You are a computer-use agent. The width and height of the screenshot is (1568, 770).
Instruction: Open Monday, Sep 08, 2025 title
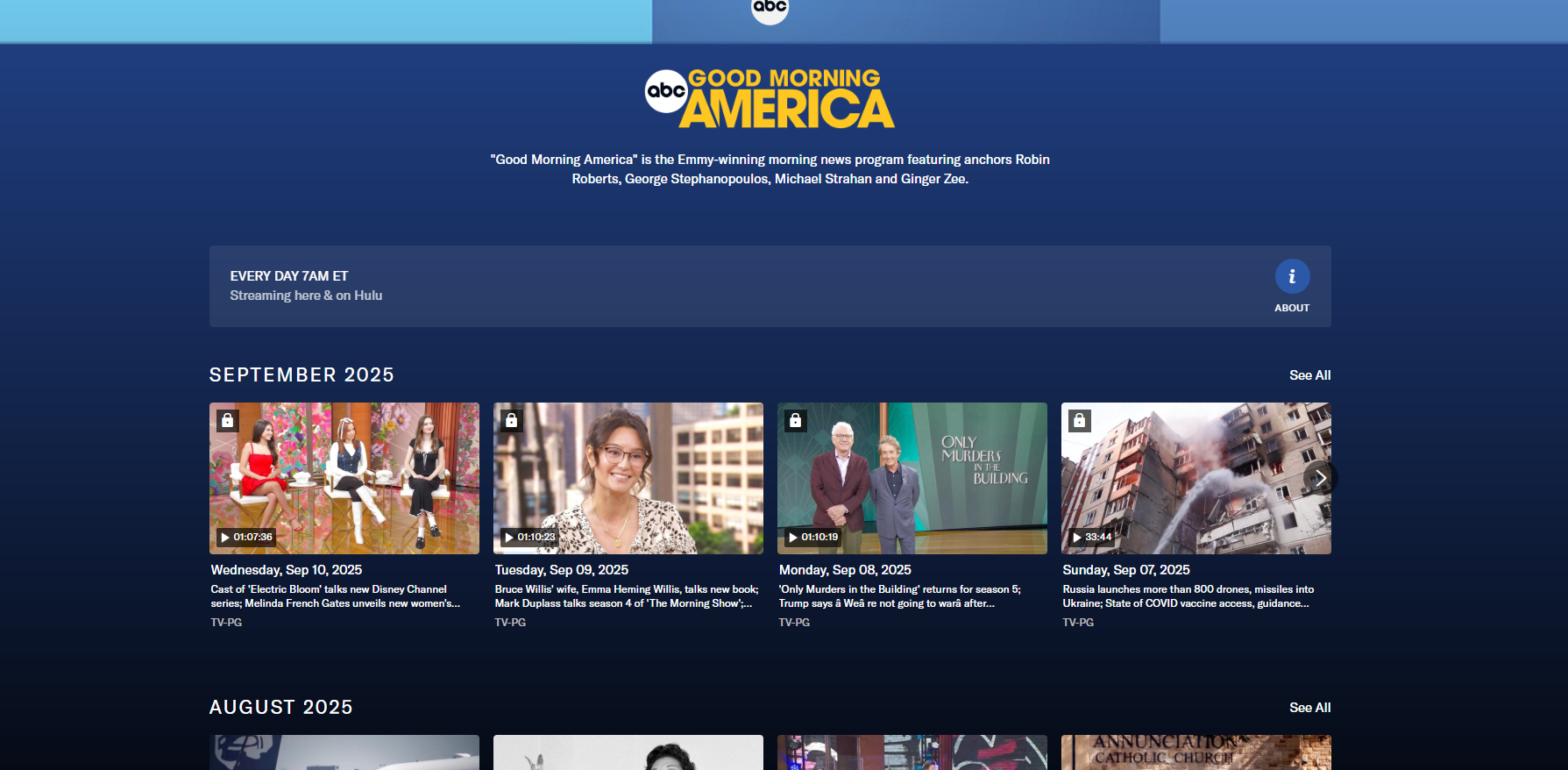(x=844, y=570)
